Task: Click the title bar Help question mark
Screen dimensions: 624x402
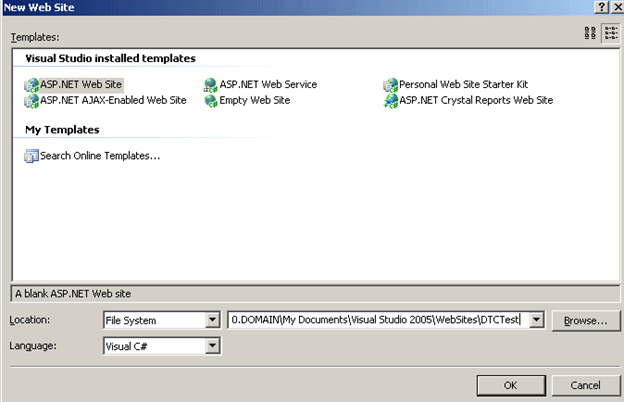Action: (598, 7)
